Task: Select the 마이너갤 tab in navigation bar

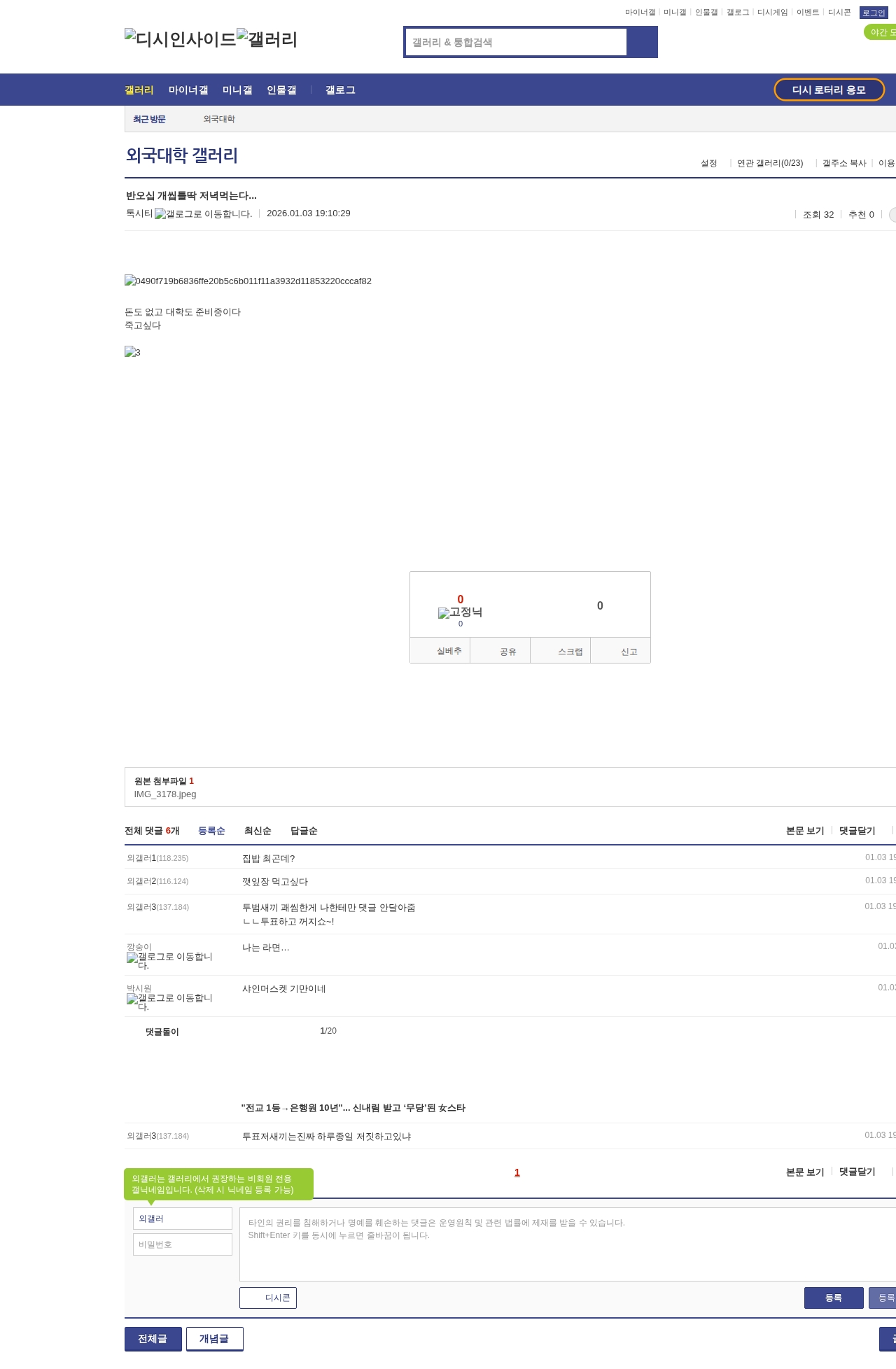Action: (188, 90)
